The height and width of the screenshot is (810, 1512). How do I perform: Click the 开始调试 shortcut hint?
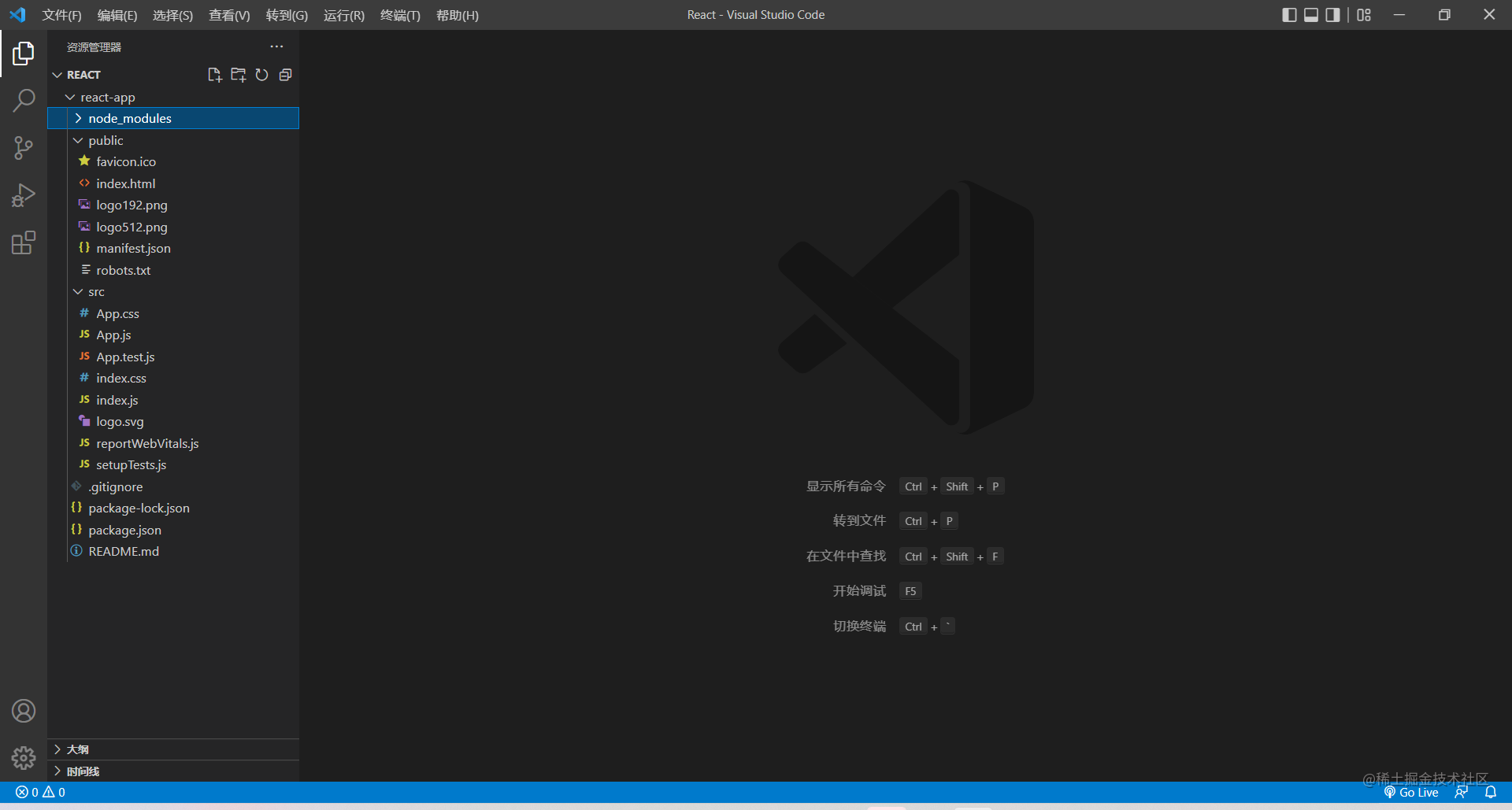(x=859, y=591)
